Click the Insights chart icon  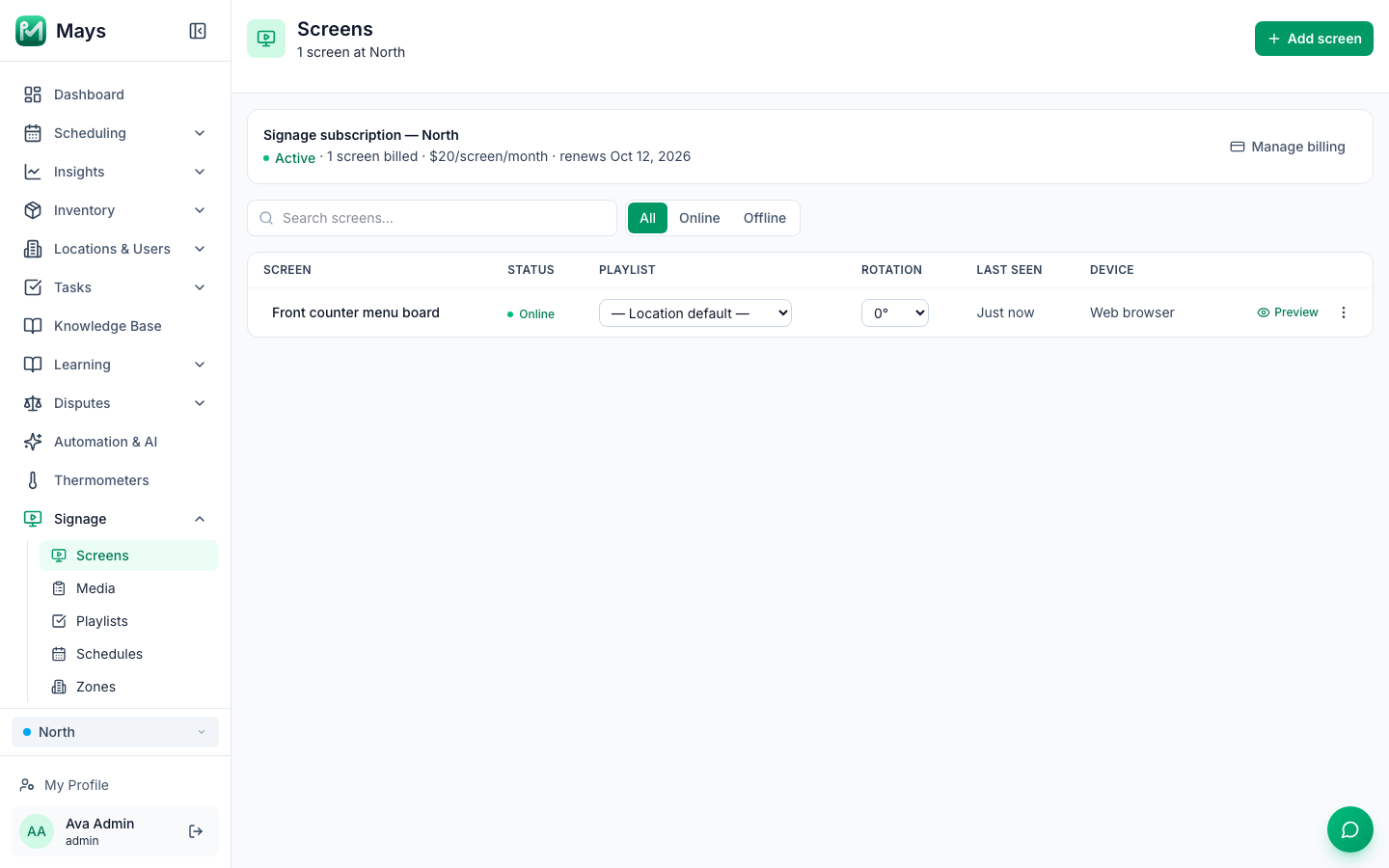(x=33, y=172)
